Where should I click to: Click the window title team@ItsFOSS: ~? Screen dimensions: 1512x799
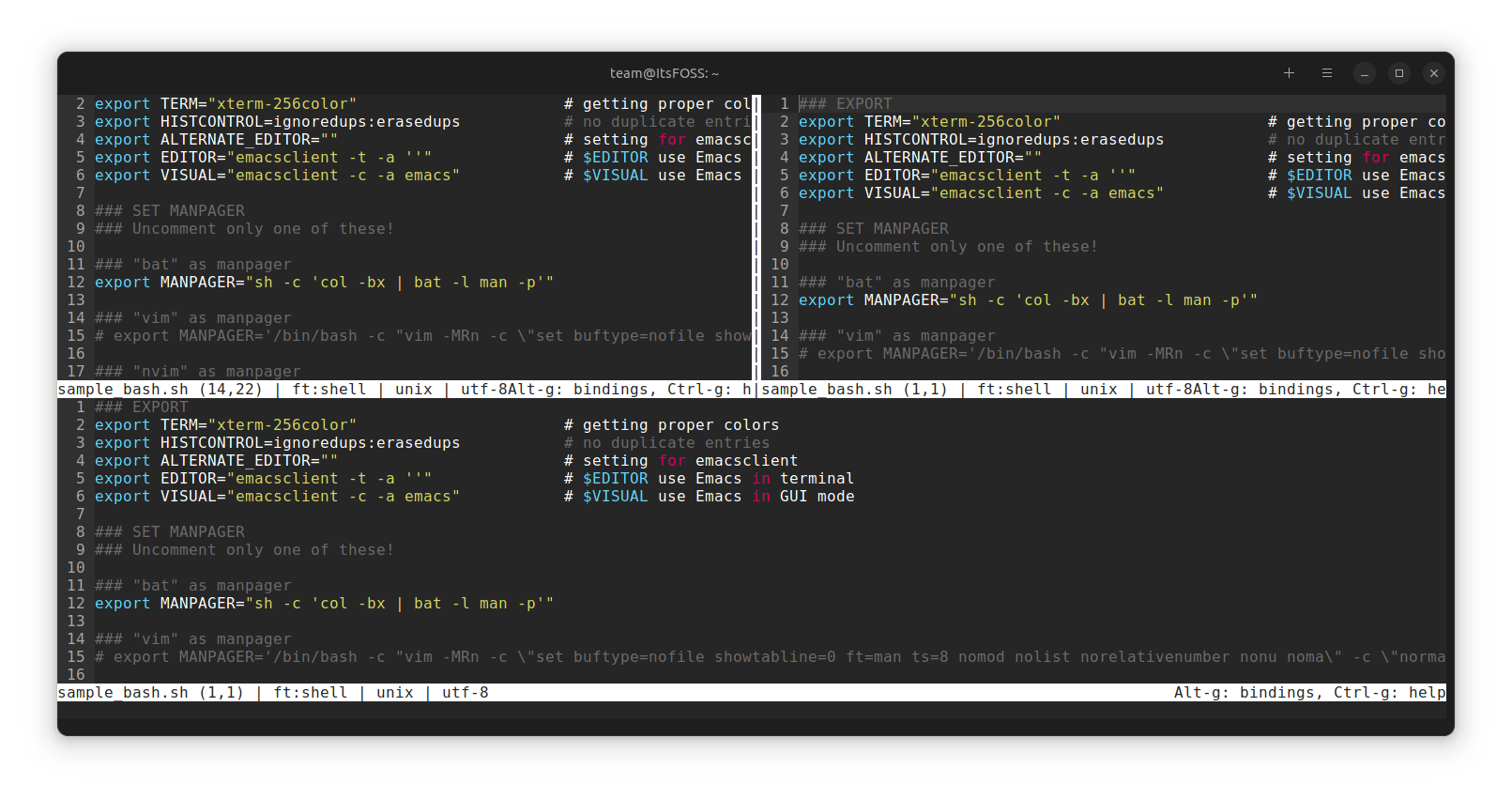pyautogui.click(x=664, y=73)
